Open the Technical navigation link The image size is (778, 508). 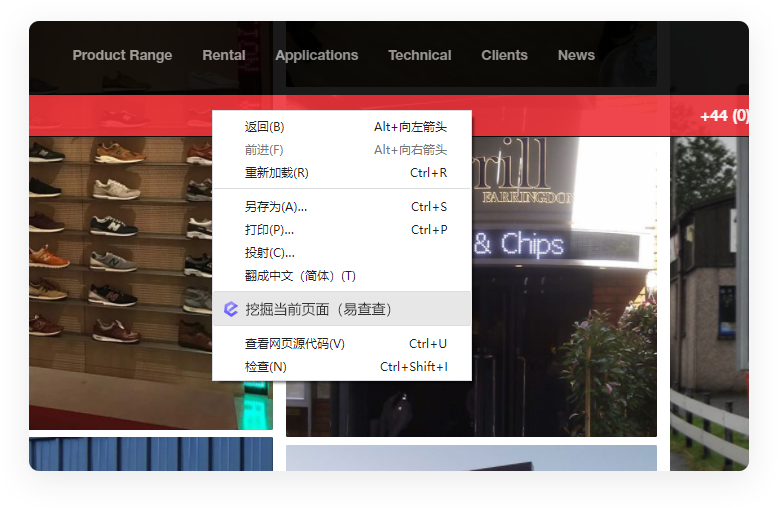coord(420,55)
